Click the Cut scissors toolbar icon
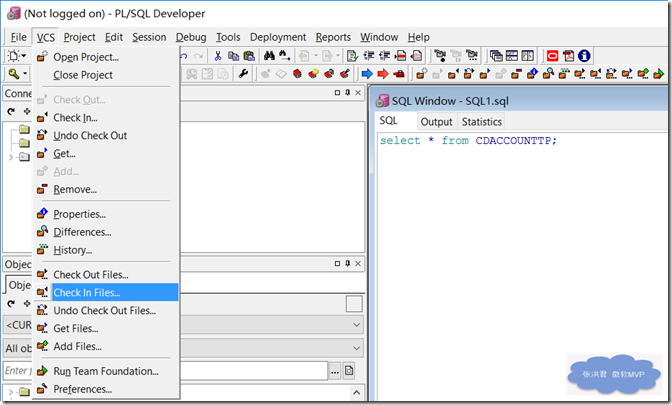This screenshot has height=405, width=672. tap(218, 56)
